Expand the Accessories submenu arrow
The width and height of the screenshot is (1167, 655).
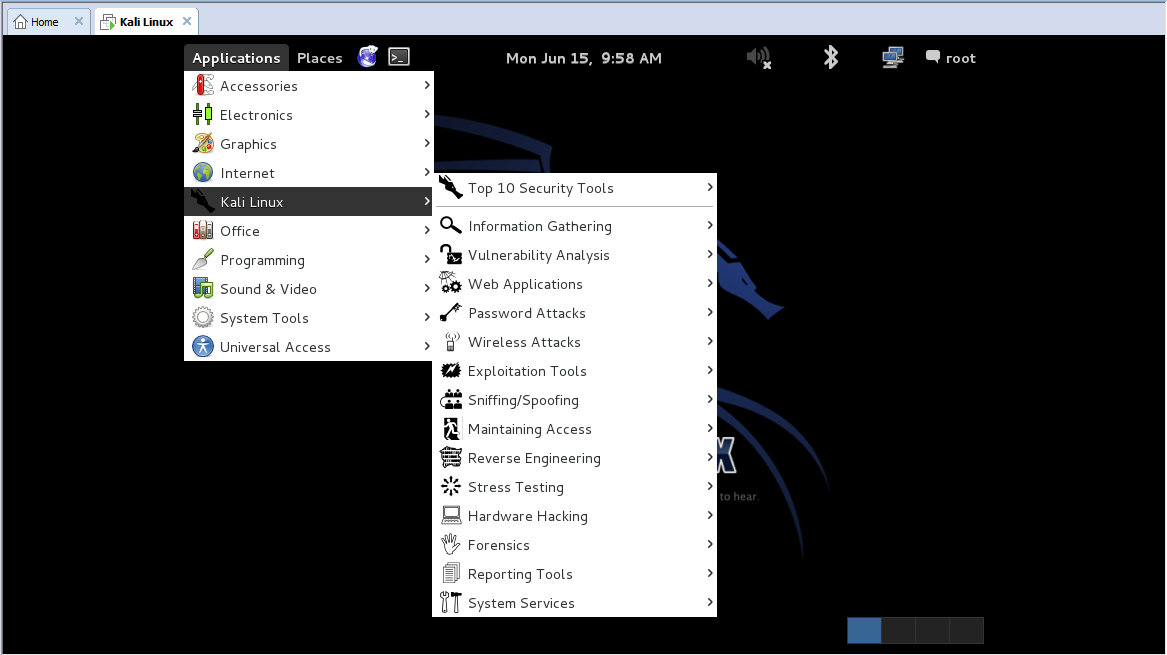426,86
